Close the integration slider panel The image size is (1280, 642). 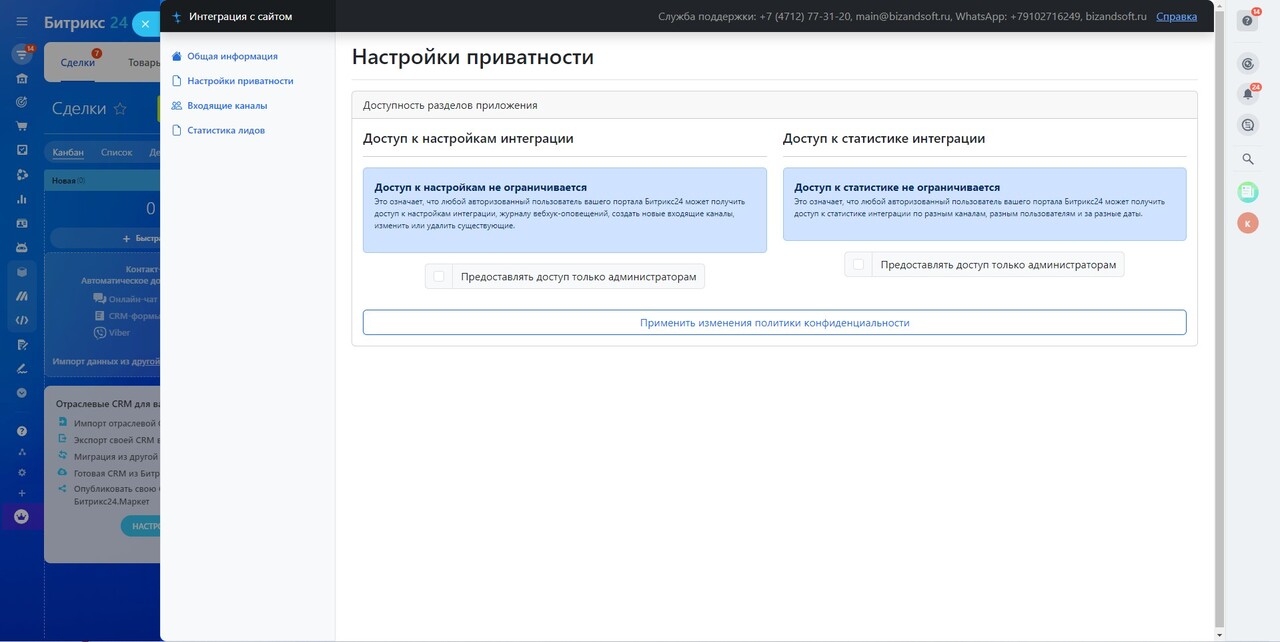pyautogui.click(x=145, y=23)
